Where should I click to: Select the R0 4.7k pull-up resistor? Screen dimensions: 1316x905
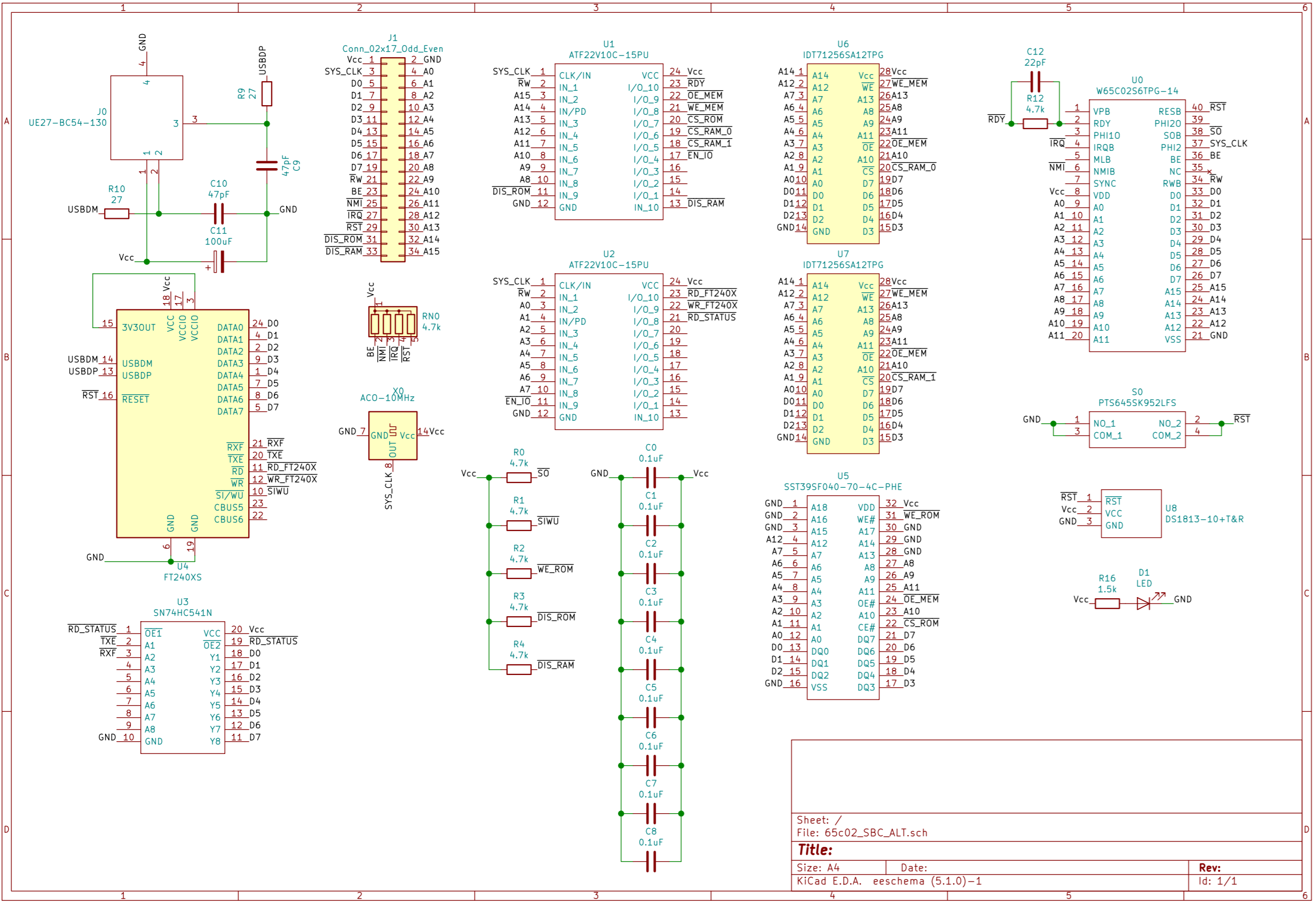pos(518,478)
